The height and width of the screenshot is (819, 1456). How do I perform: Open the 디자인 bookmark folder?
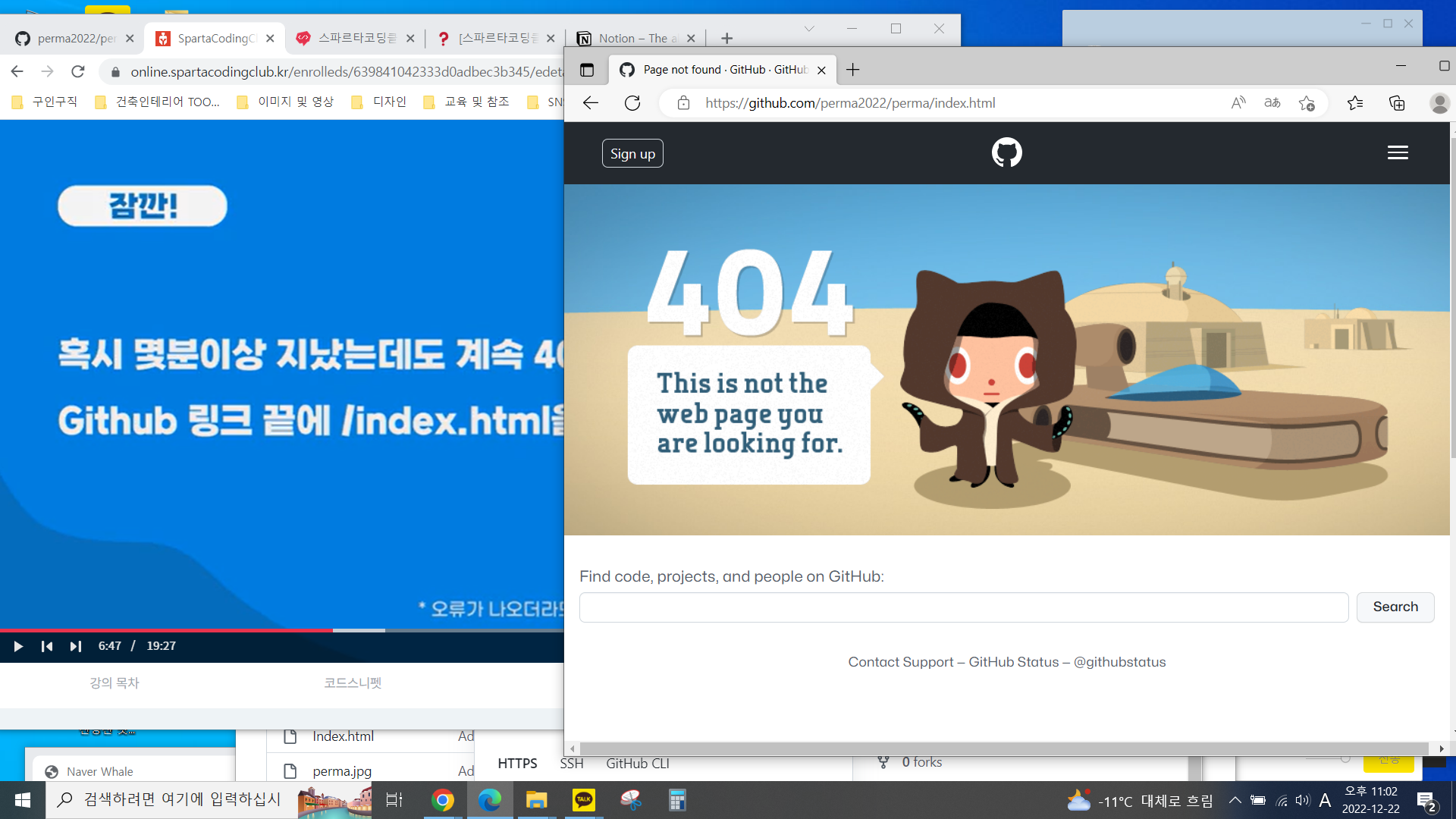click(x=379, y=102)
